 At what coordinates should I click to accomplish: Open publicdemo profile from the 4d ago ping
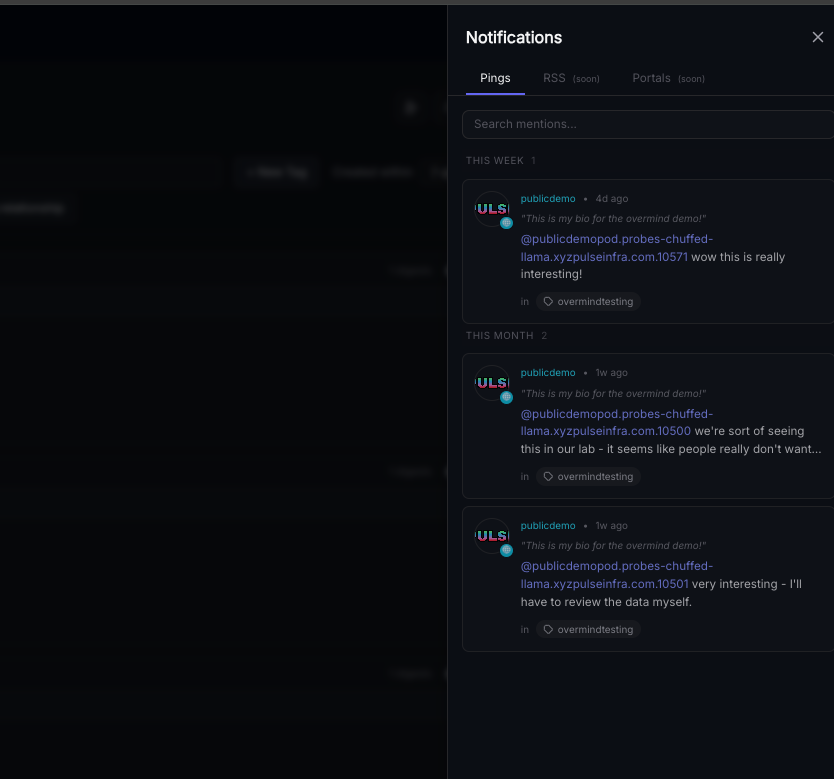(x=548, y=198)
